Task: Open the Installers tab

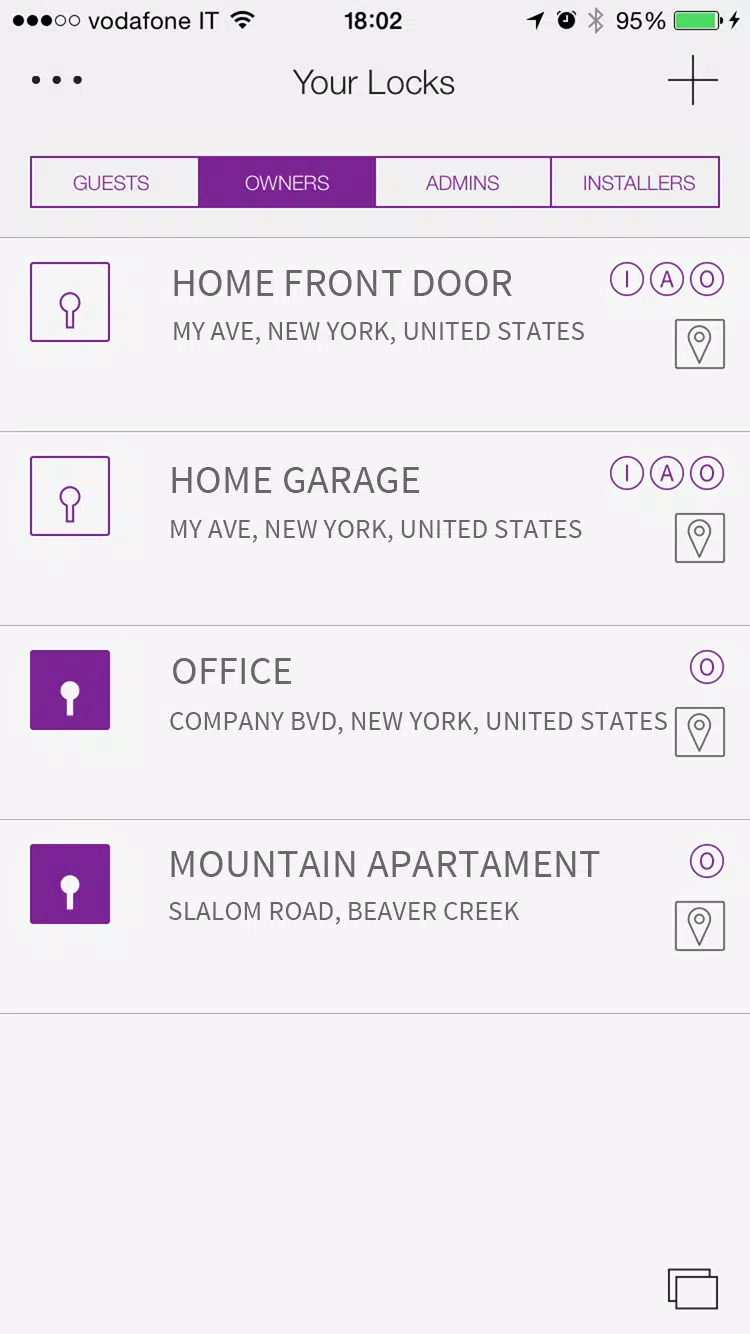Action: point(636,182)
